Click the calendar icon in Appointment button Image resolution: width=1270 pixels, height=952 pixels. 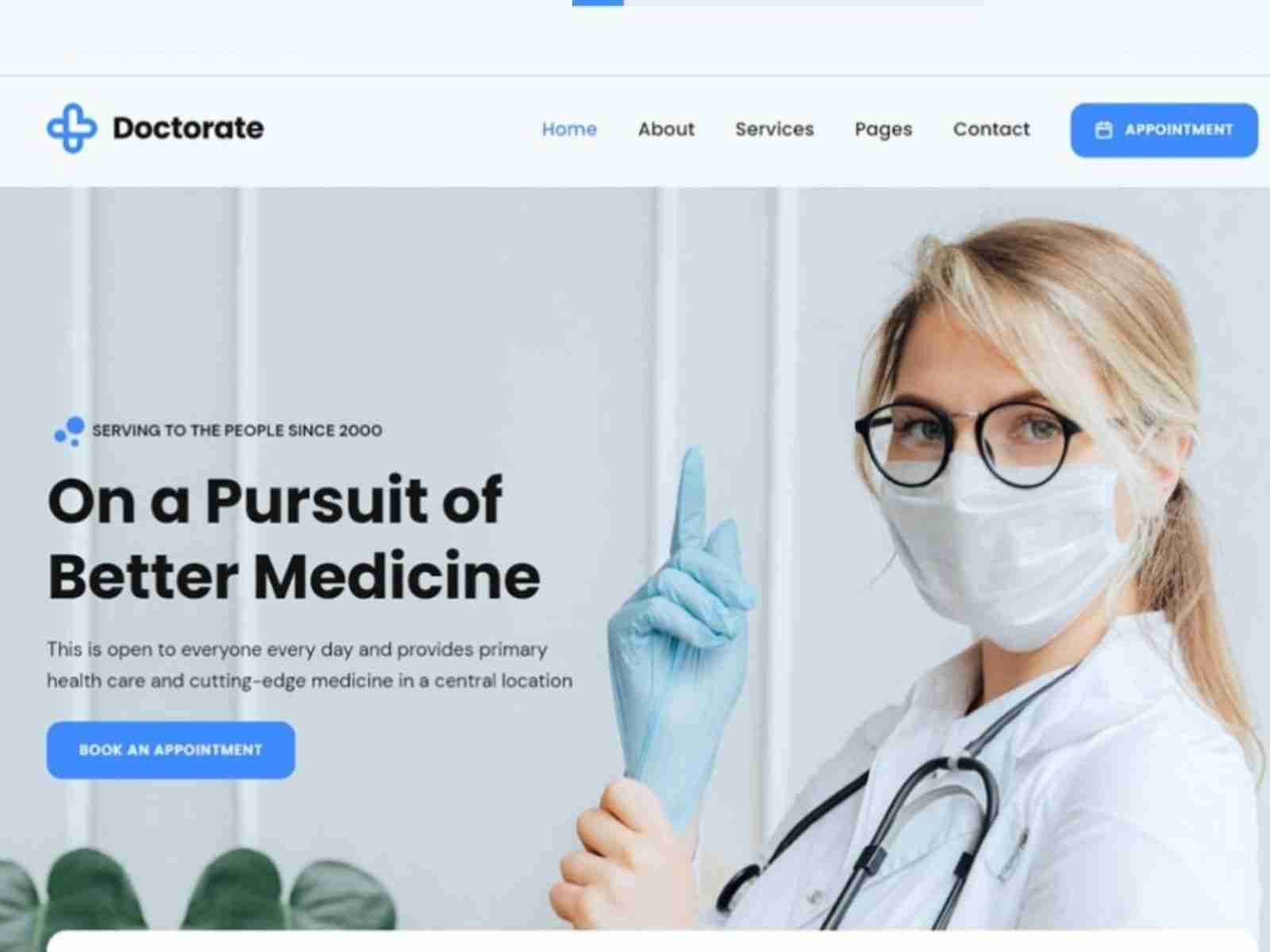click(x=1103, y=130)
